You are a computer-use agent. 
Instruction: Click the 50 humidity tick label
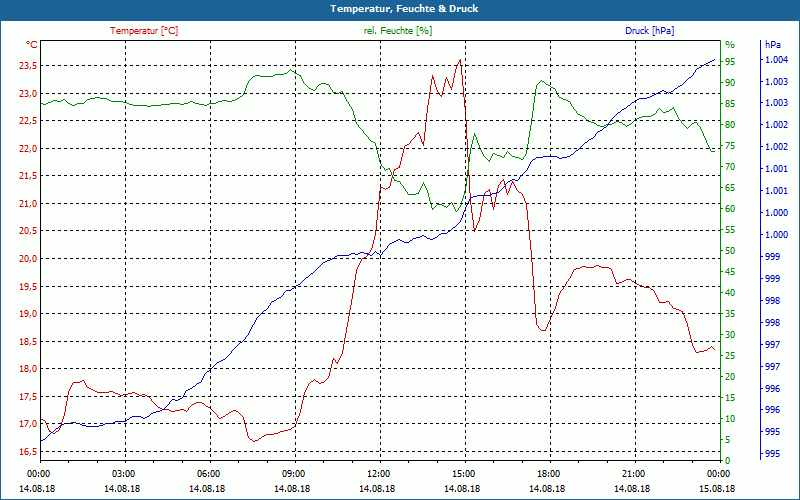click(x=730, y=251)
